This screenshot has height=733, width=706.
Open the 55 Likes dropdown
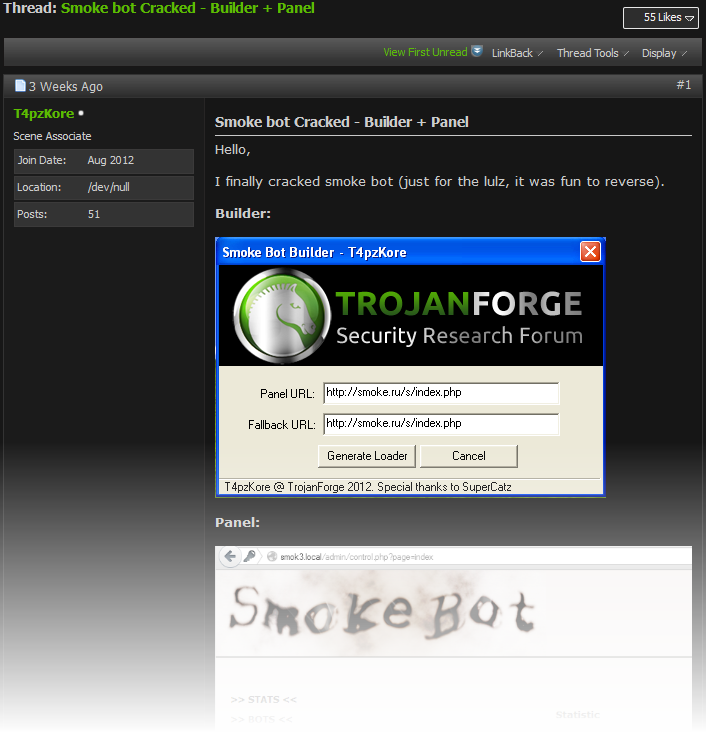(661, 18)
